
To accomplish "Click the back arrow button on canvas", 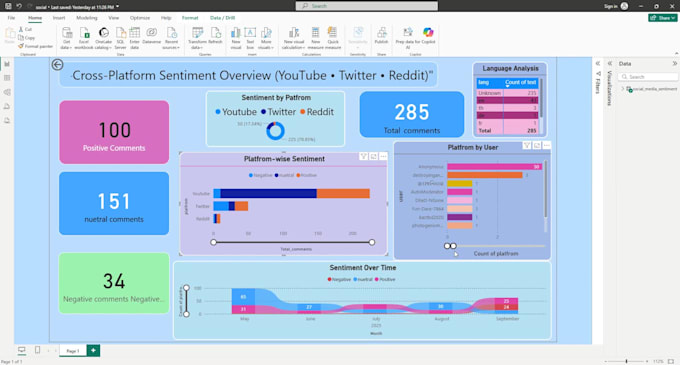I will (x=57, y=65).
